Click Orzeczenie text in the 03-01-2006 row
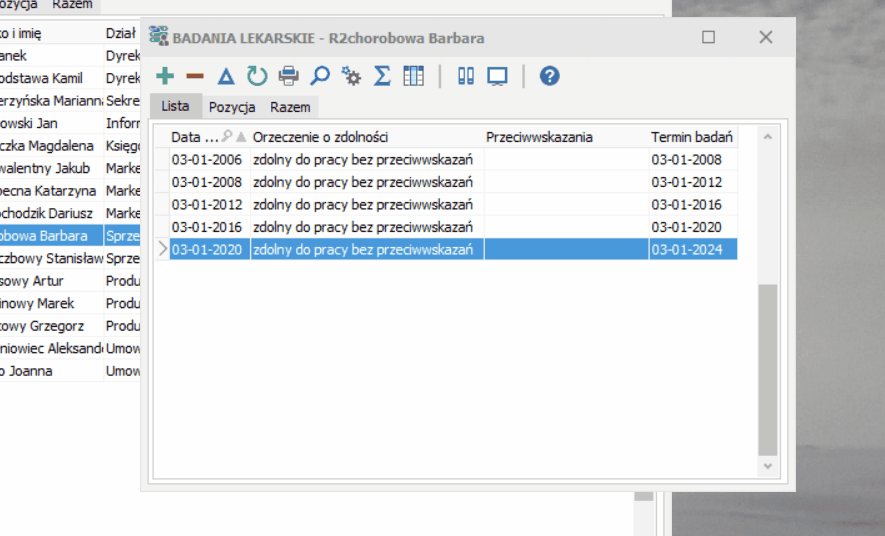The image size is (885, 536). pyautogui.click(x=363, y=160)
